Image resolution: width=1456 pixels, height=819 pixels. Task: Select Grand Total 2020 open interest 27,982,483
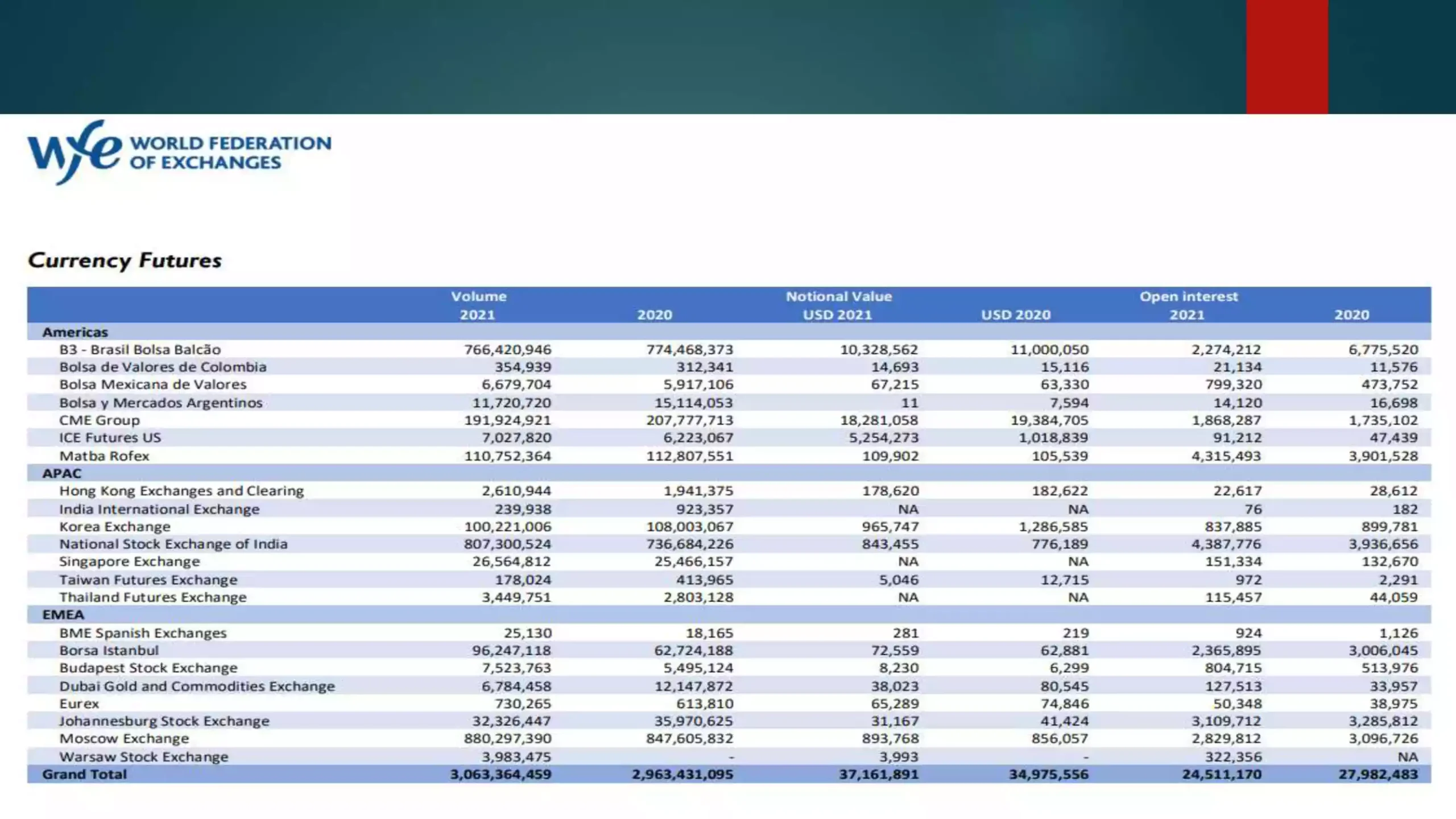(1379, 775)
